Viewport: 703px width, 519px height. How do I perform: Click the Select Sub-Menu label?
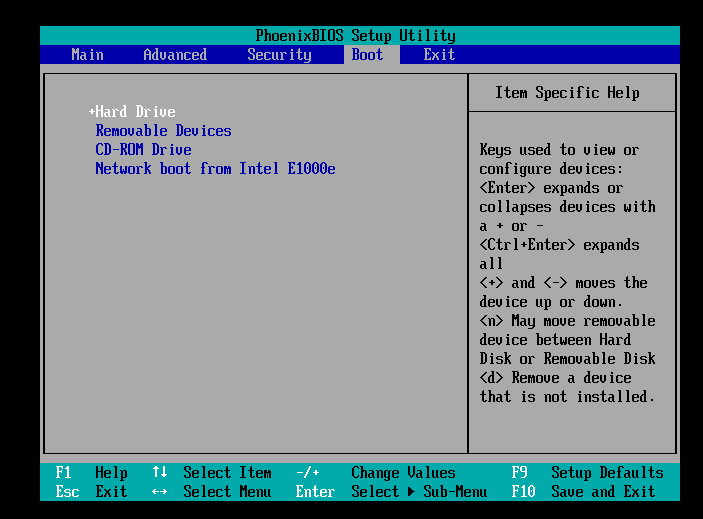(x=419, y=492)
